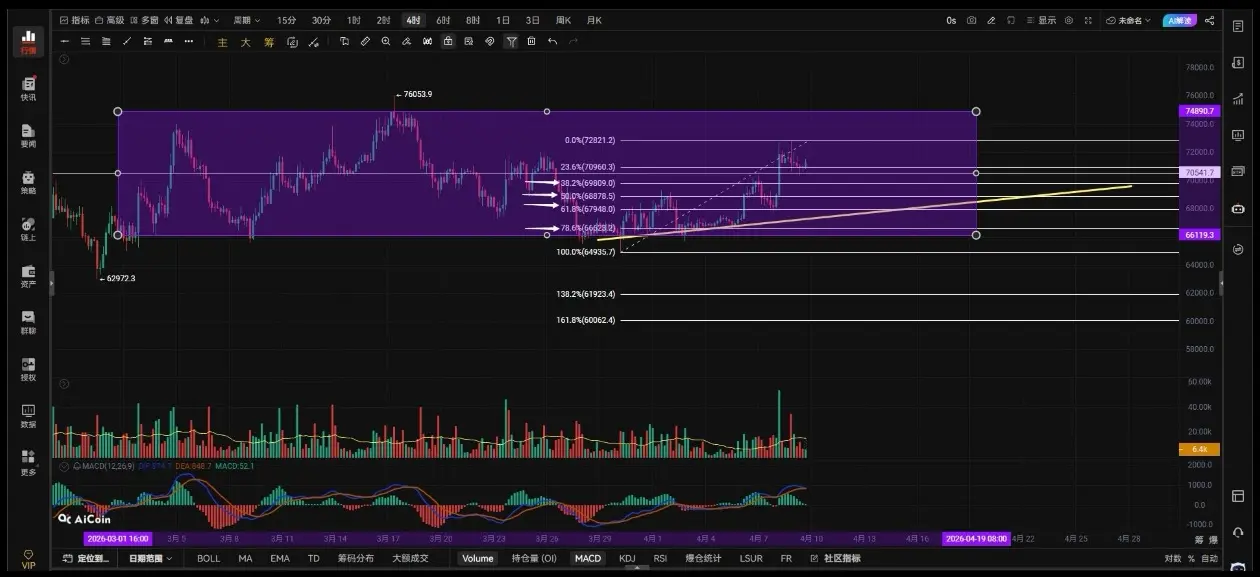Toggle the 筹 chip distribution indicator
The height and width of the screenshot is (577, 1260).
coord(269,42)
